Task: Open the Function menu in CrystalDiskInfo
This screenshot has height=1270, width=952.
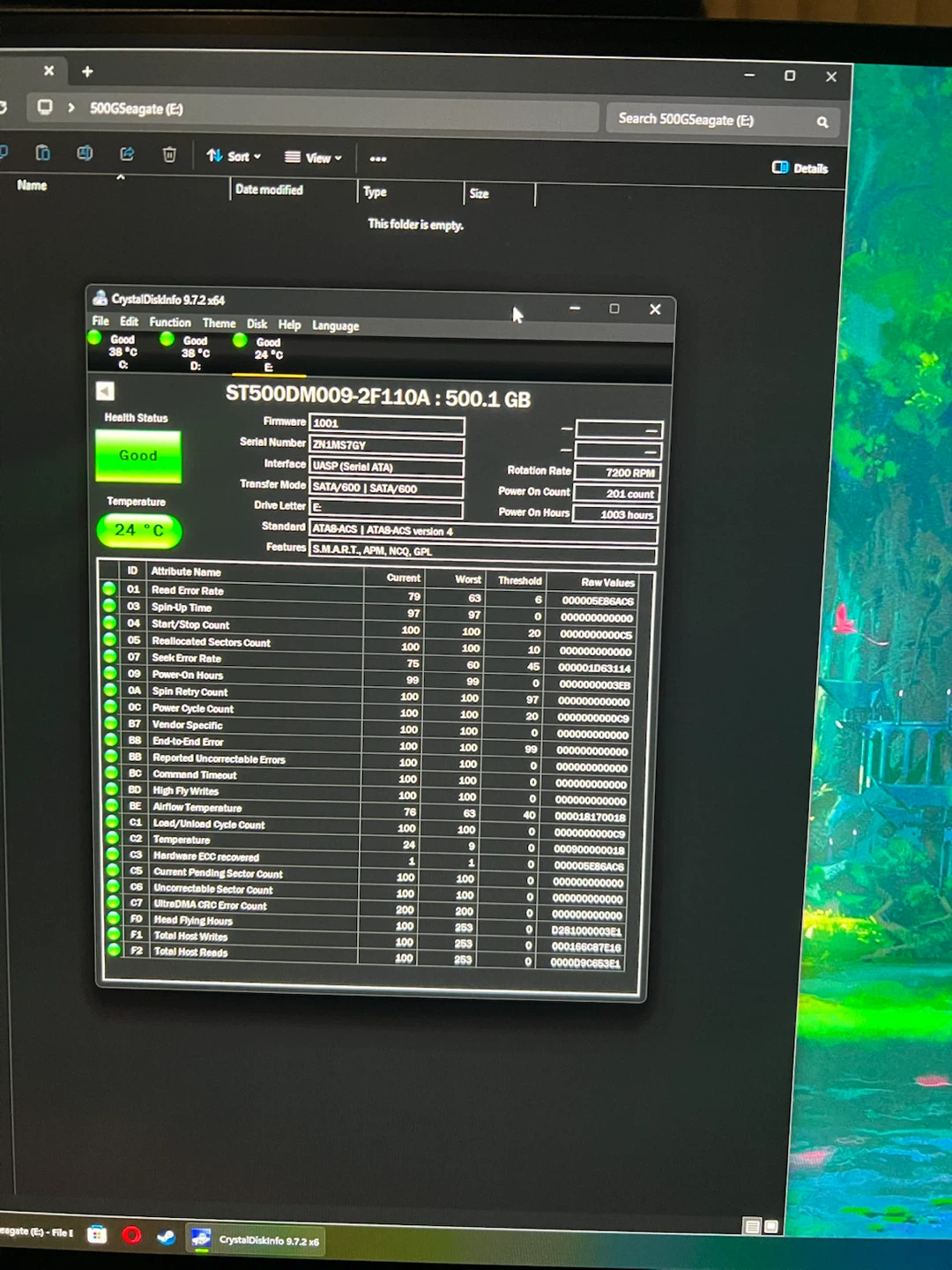Action: click(170, 323)
